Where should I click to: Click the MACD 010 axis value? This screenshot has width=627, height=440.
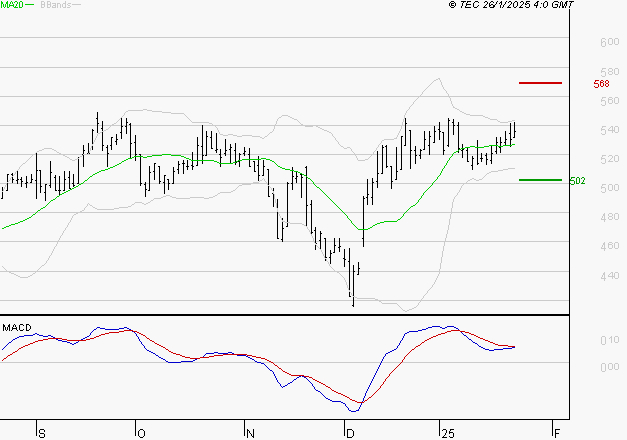(610, 340)
